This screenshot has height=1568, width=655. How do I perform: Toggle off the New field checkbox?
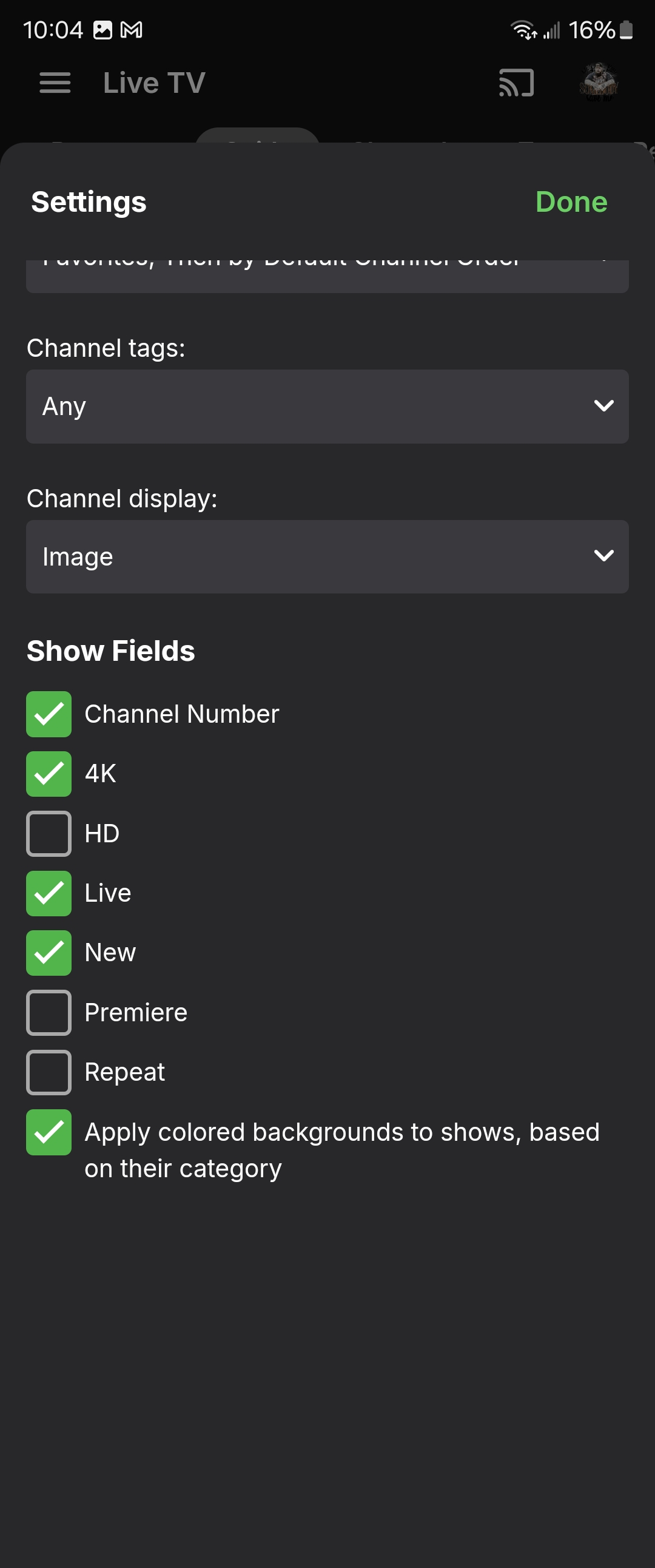pos(49,953)
